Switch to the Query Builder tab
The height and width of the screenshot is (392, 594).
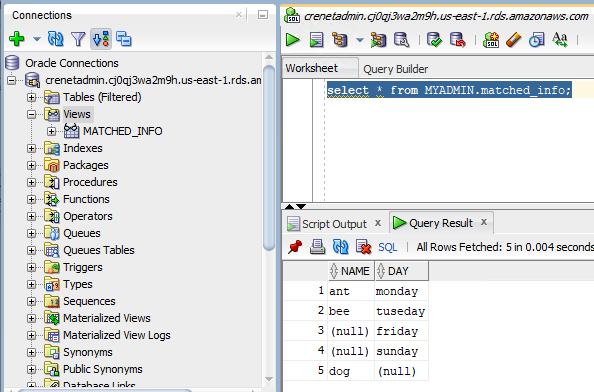395,69
